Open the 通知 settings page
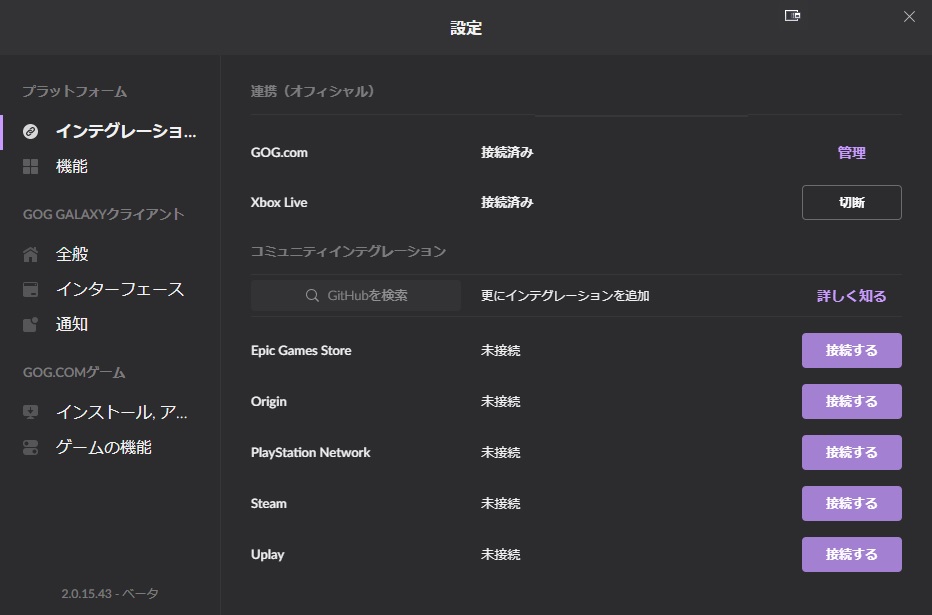932x615 pixels. [110, 324]
